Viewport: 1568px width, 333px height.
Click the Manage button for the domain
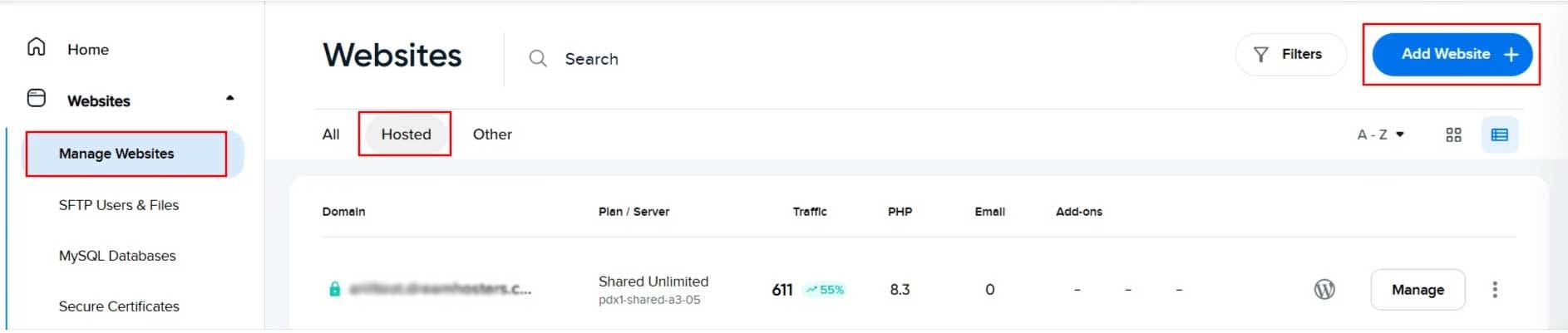(1418, 289)
